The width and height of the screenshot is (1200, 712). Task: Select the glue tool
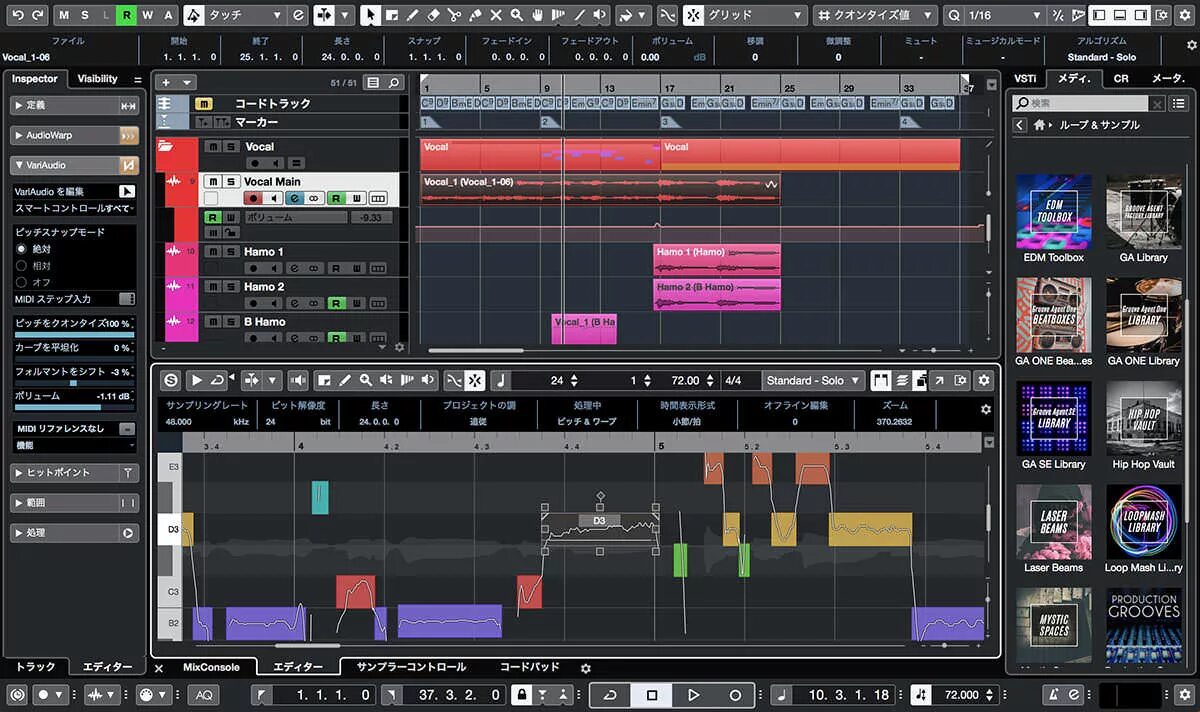tap(475, 15)
